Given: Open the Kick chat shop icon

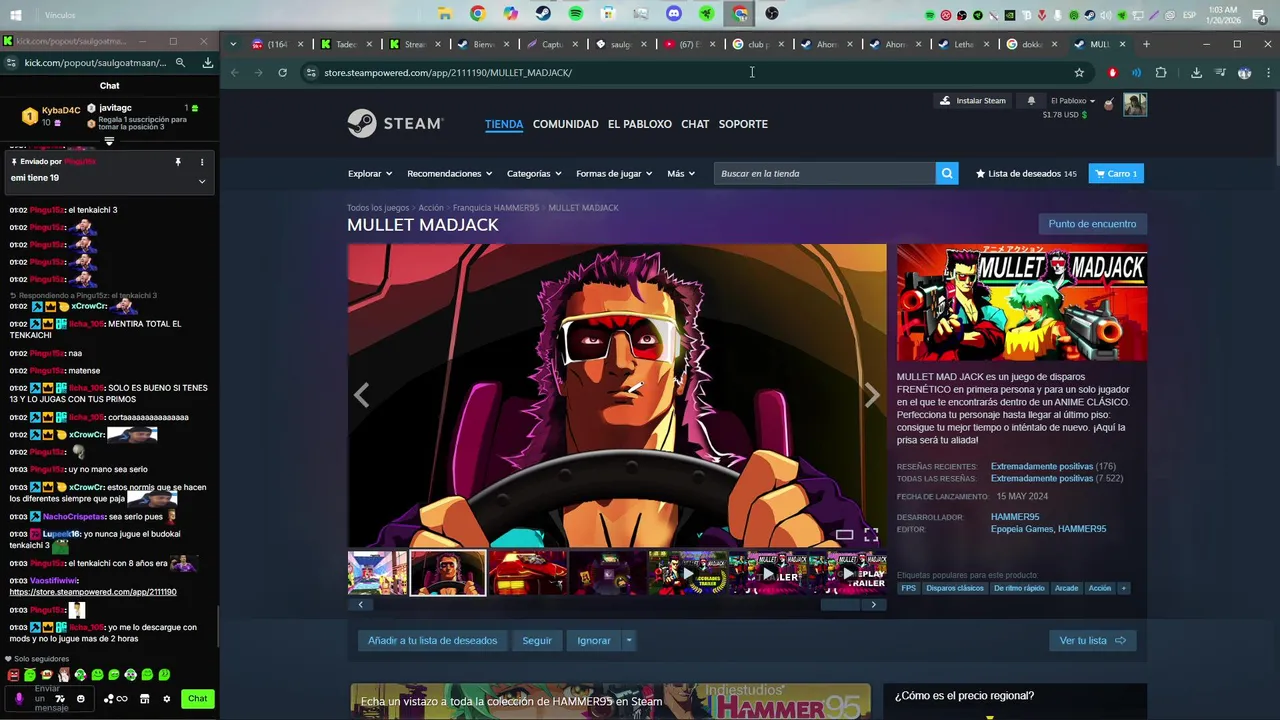Looking at the screenshot, I should click(x=144, y=699).
